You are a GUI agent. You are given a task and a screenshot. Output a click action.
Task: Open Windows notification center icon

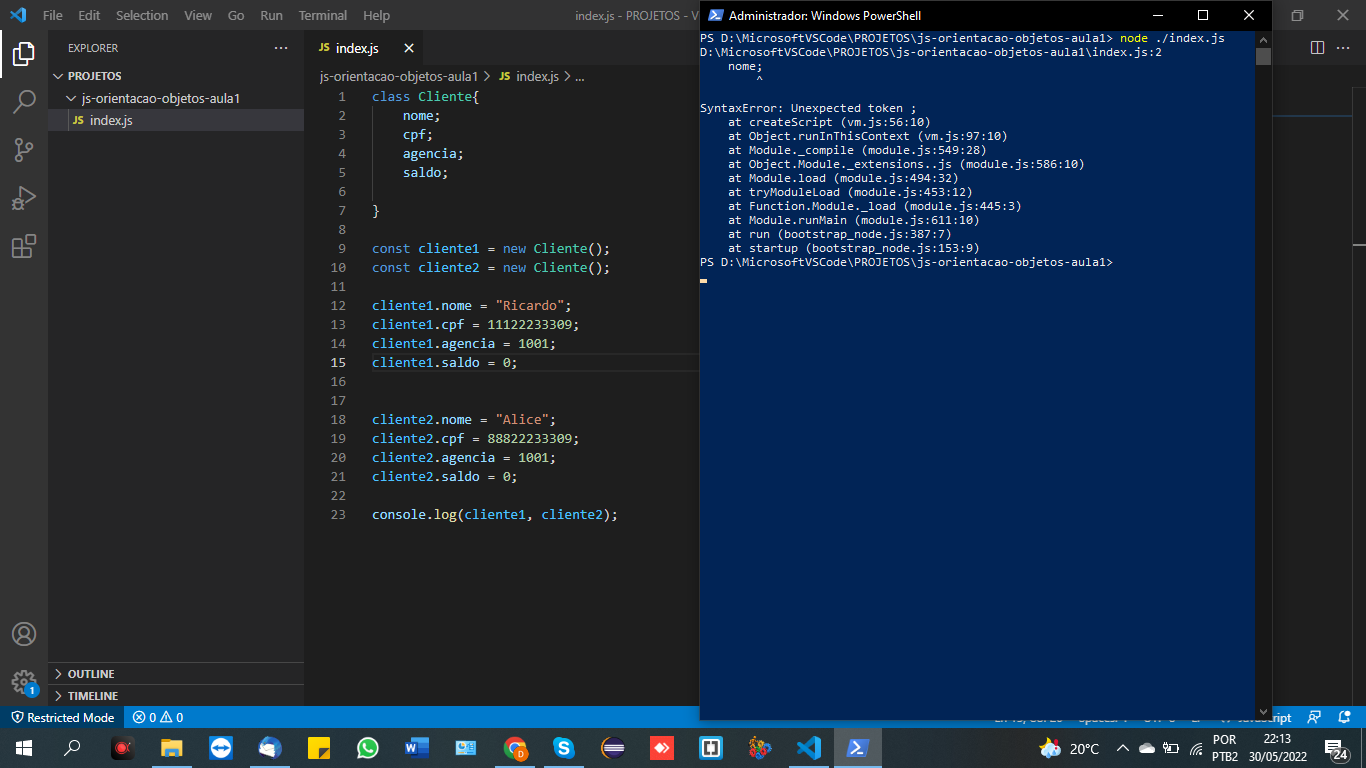[1334, 748]
